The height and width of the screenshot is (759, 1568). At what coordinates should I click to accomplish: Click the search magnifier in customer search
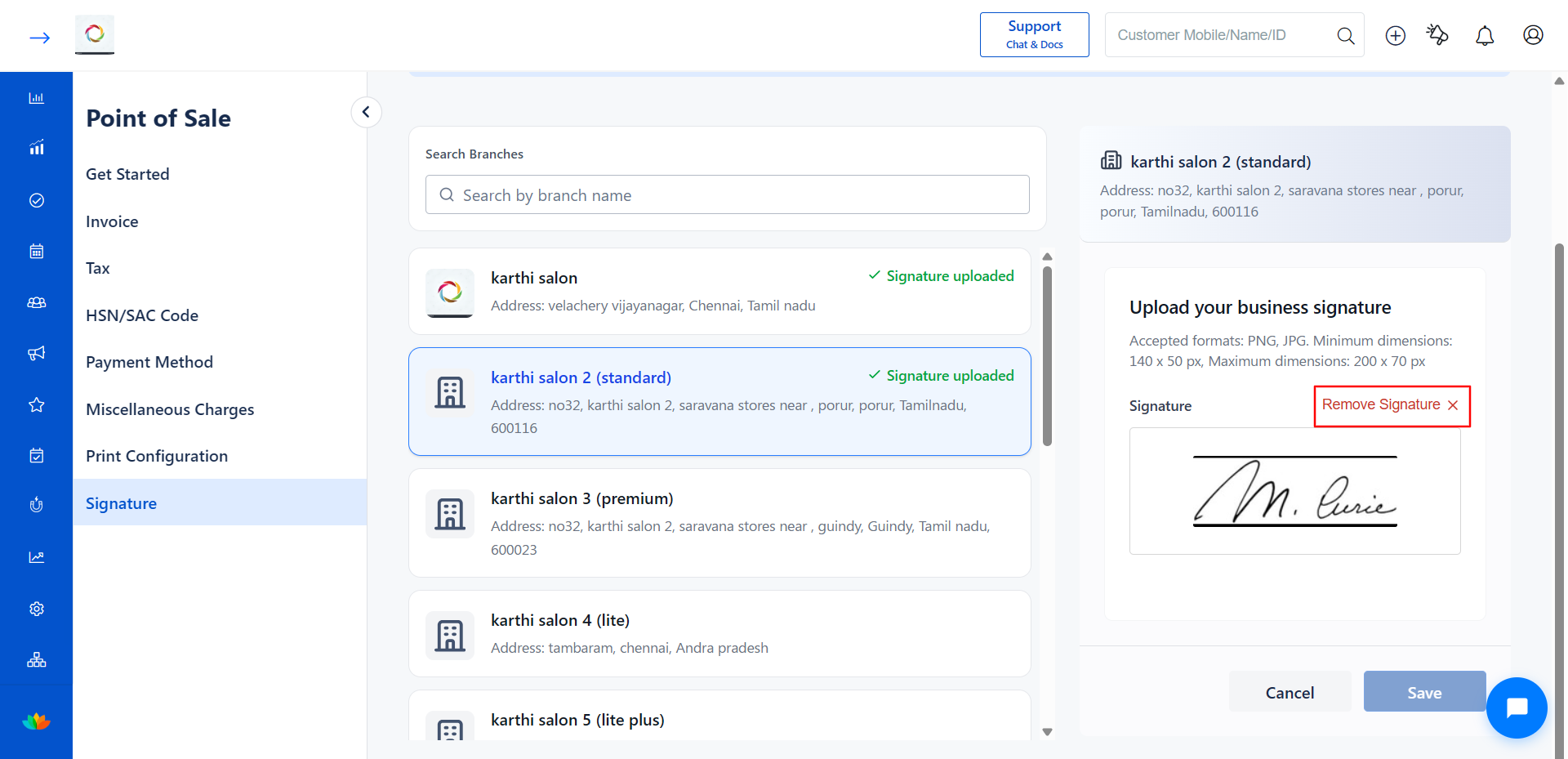[1345, 35]
